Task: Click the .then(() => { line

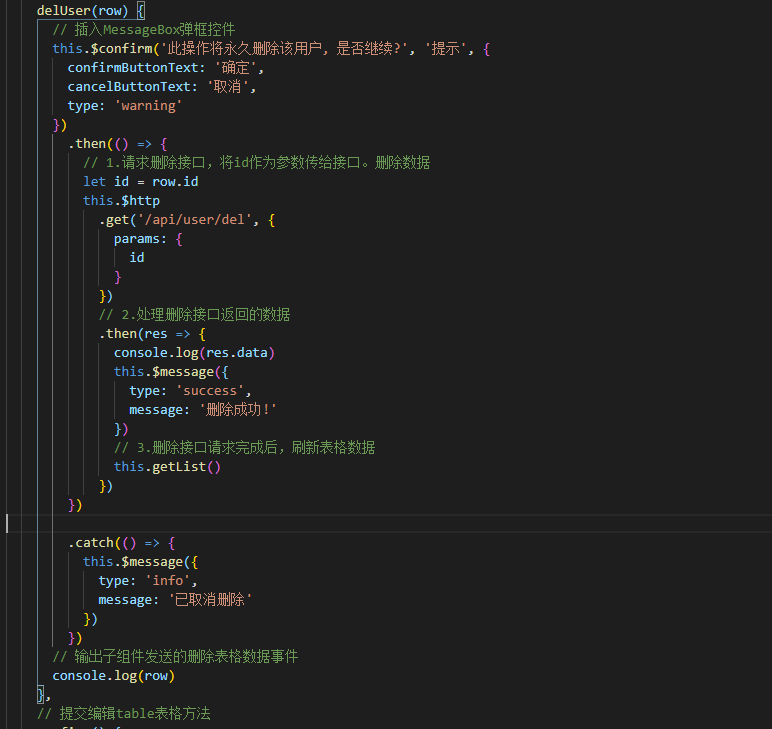Action: (x=118, y=144)
